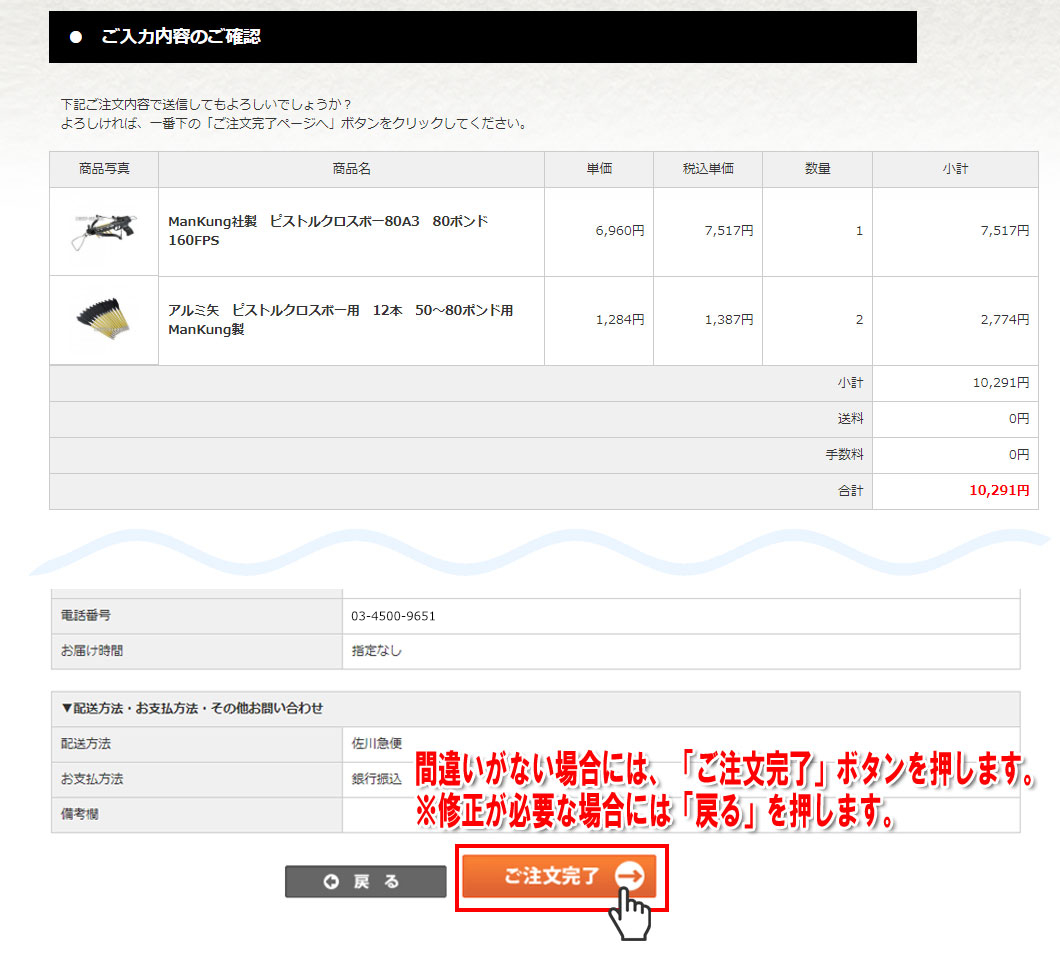This screenshot has height=957, width=1060.
Task: Click the 配送方法 row label
Action: coord(86,743)
